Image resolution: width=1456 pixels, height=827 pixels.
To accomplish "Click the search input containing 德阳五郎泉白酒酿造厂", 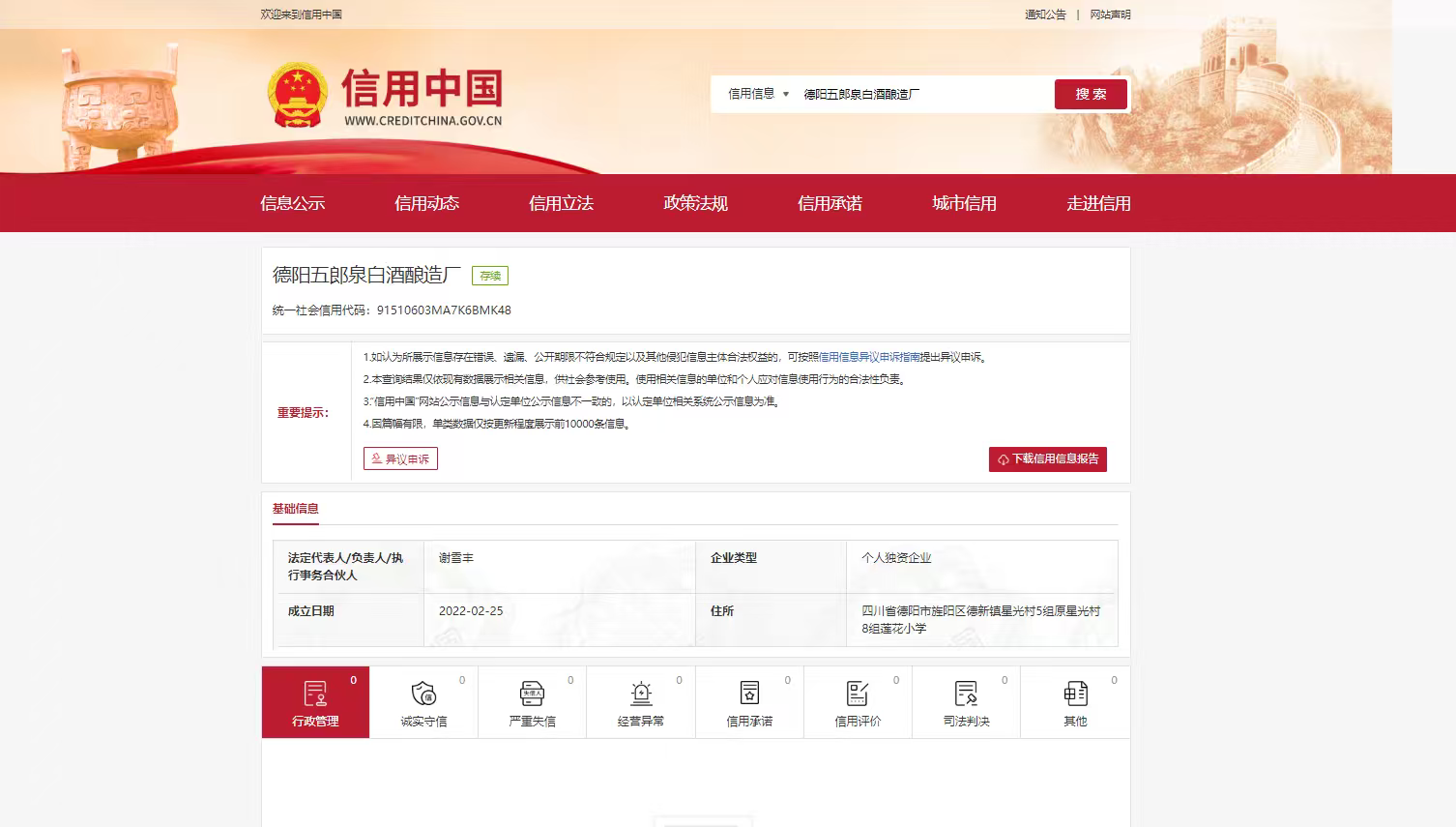I will pyautogui.click(x=923, y=94).
